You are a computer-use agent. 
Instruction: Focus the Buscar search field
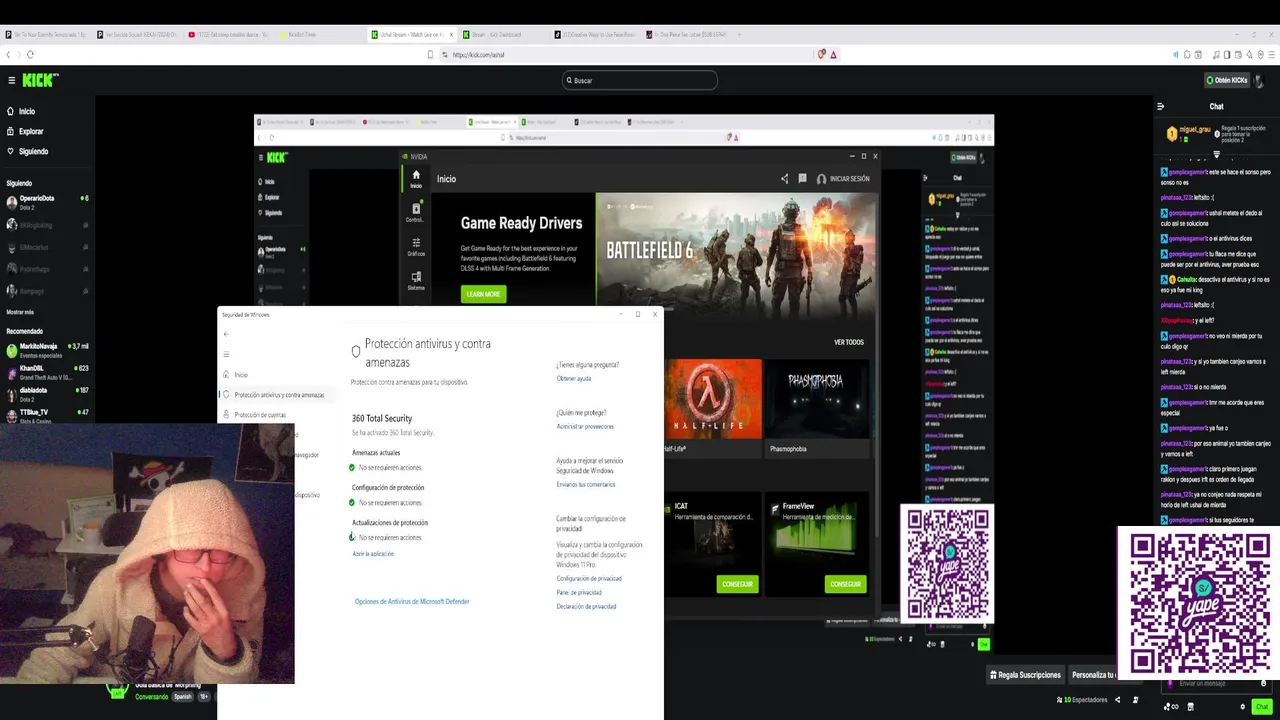tap(640, 80)
